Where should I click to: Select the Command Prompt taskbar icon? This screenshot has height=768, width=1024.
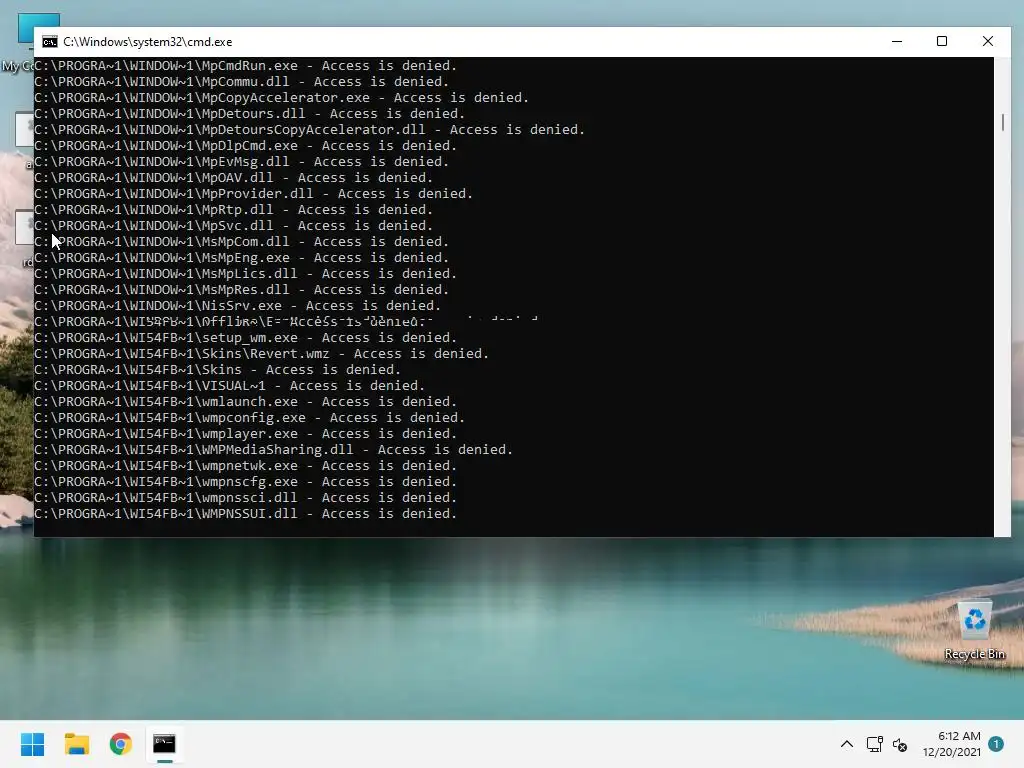click(x=165, y=744)
